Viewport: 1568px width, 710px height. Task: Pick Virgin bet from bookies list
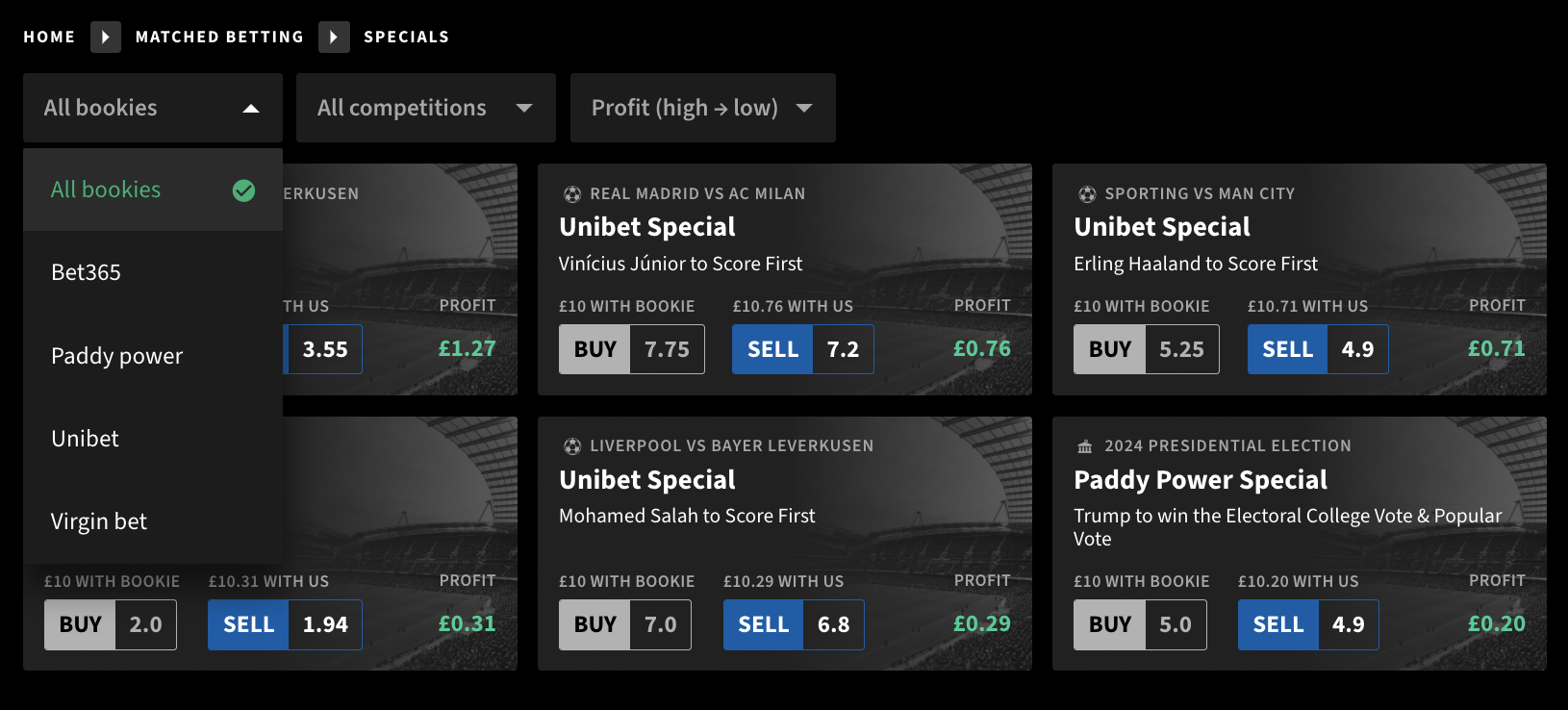pyautogui.click(x=153, y=521)
